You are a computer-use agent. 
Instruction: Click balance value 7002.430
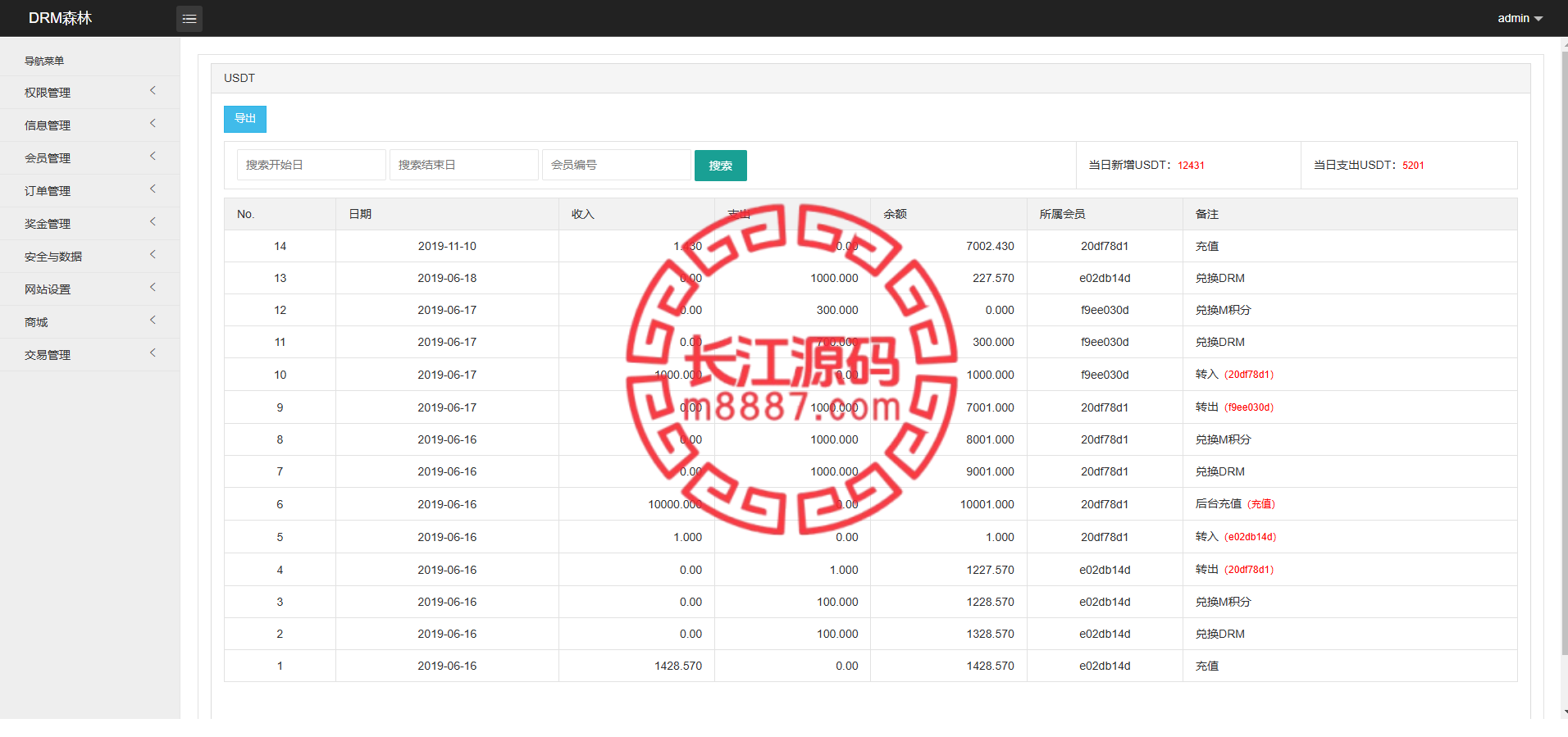(990, 246)
